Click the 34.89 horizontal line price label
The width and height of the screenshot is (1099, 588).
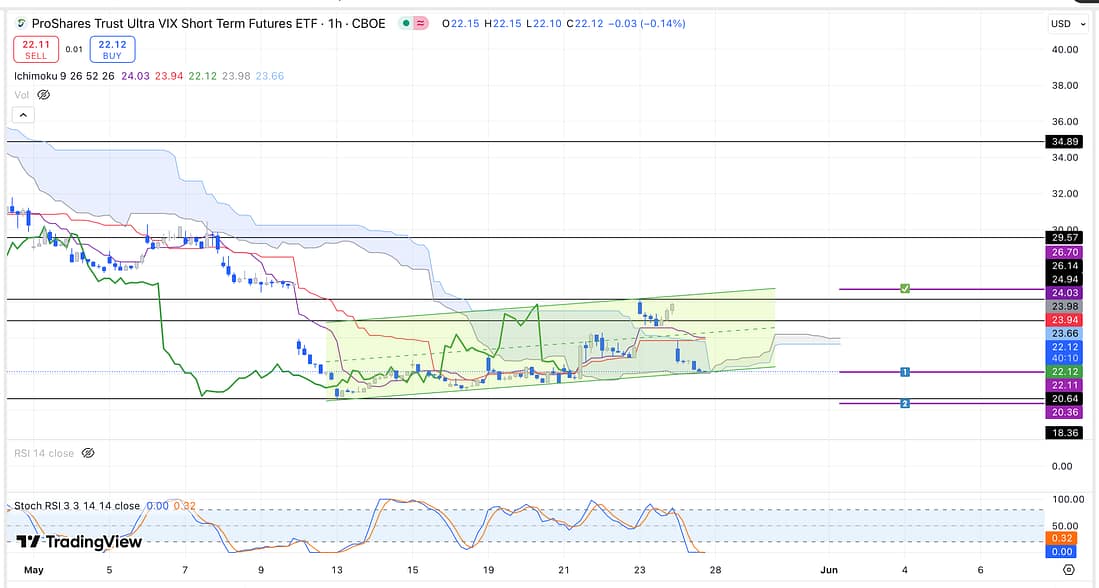(x=1060, y=142)
